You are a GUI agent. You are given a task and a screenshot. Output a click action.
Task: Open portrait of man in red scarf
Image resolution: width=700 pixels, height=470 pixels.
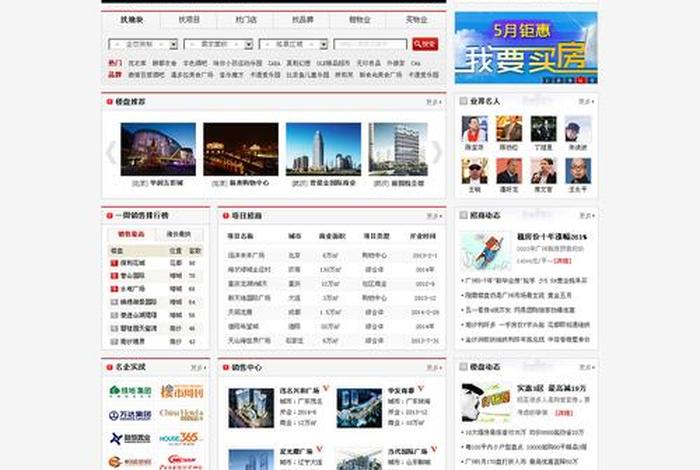point(474,129)
